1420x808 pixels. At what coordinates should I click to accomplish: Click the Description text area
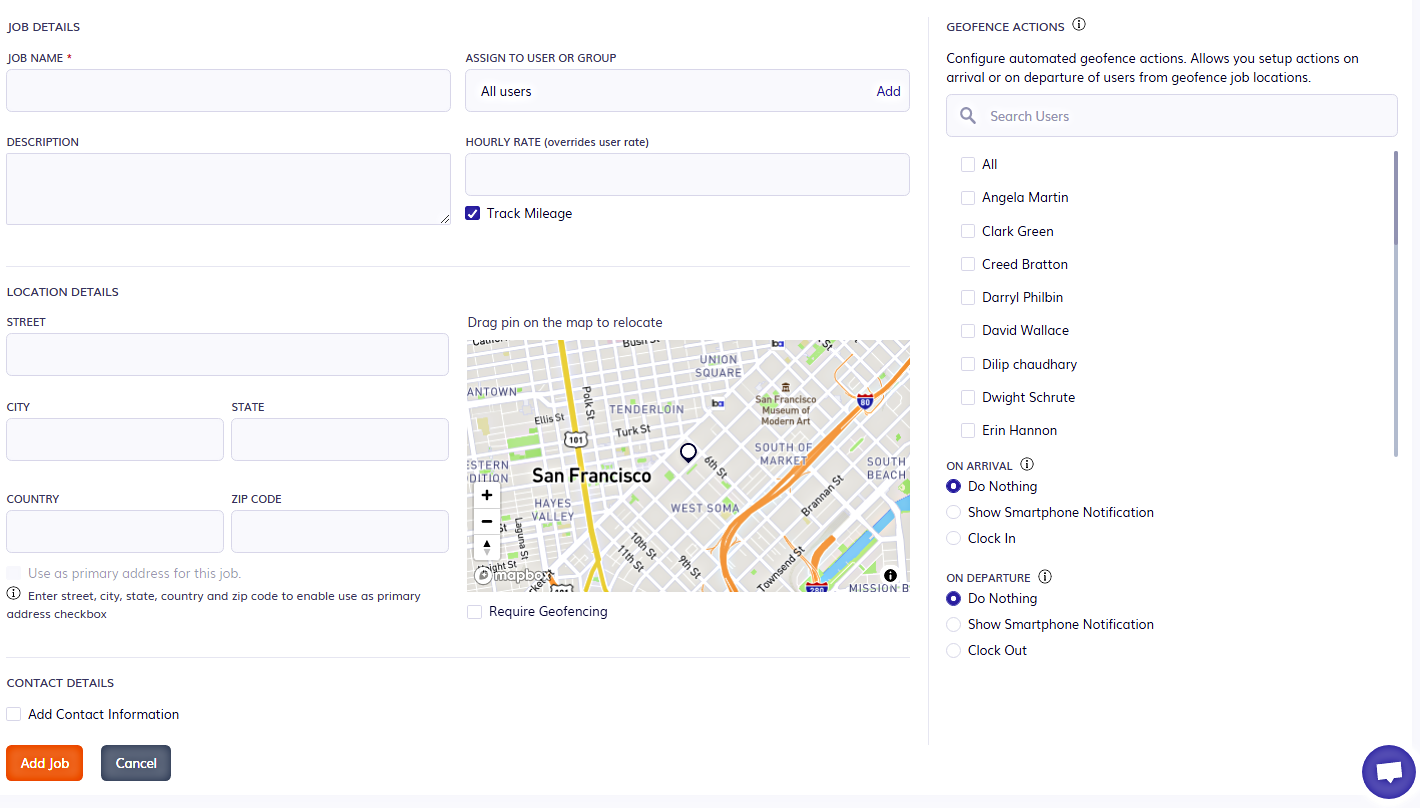tap(228, 189)
